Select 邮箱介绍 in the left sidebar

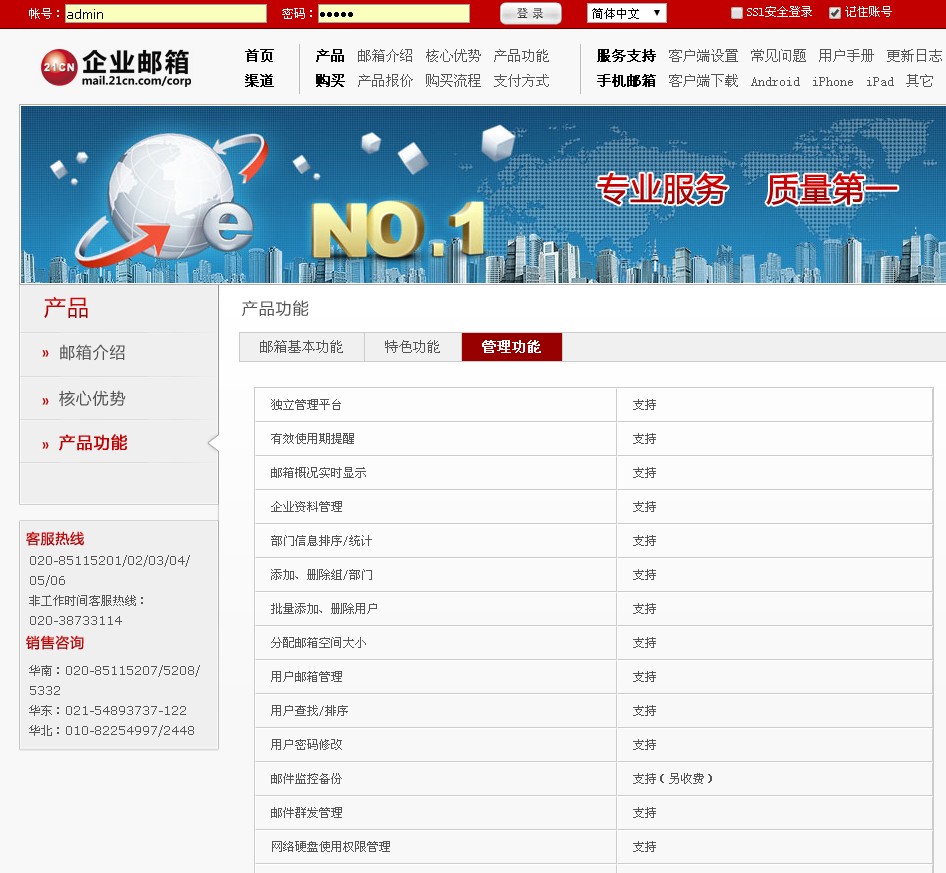[x=92, y=353]
